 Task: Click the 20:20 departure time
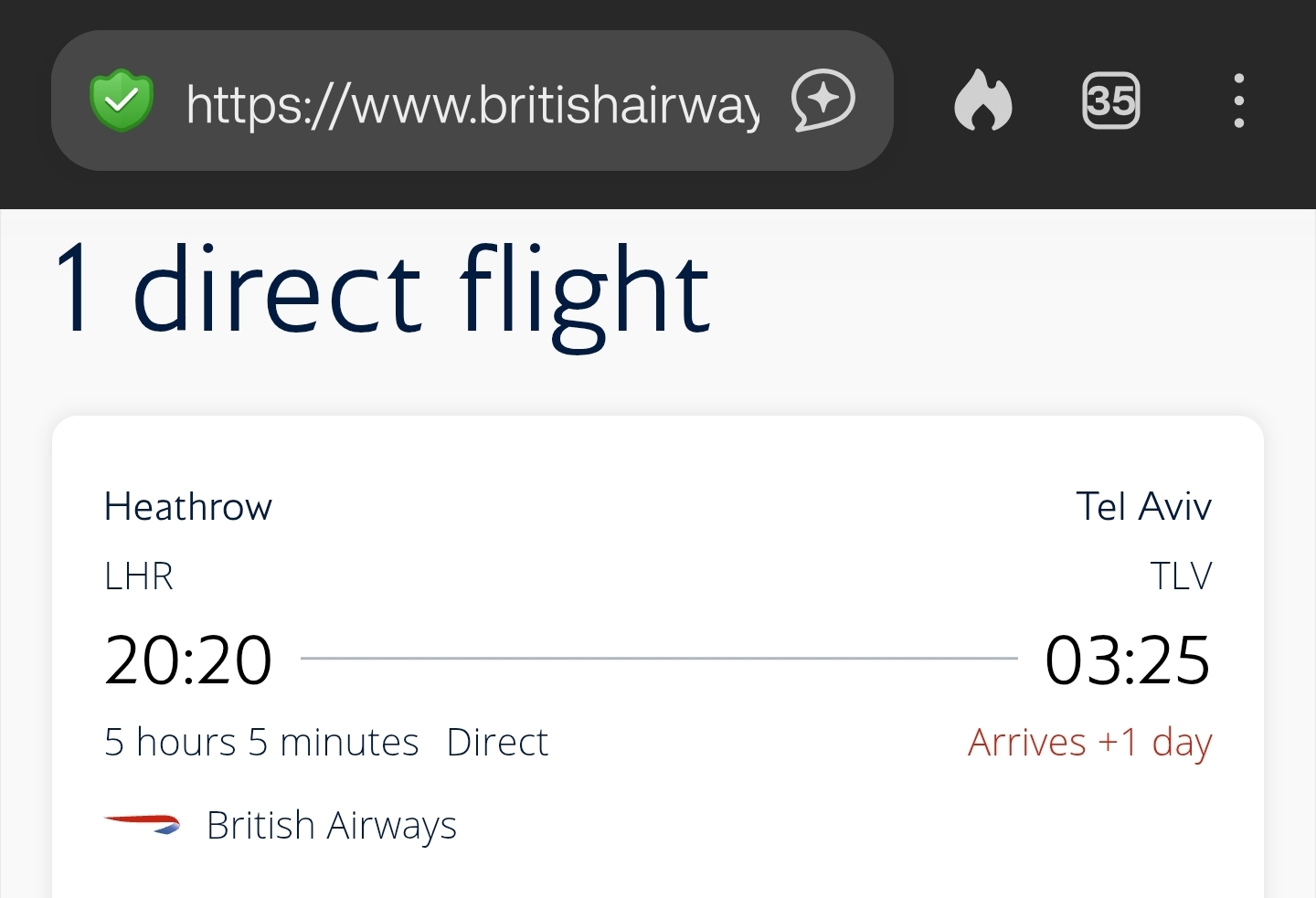[x=188, y=660]
